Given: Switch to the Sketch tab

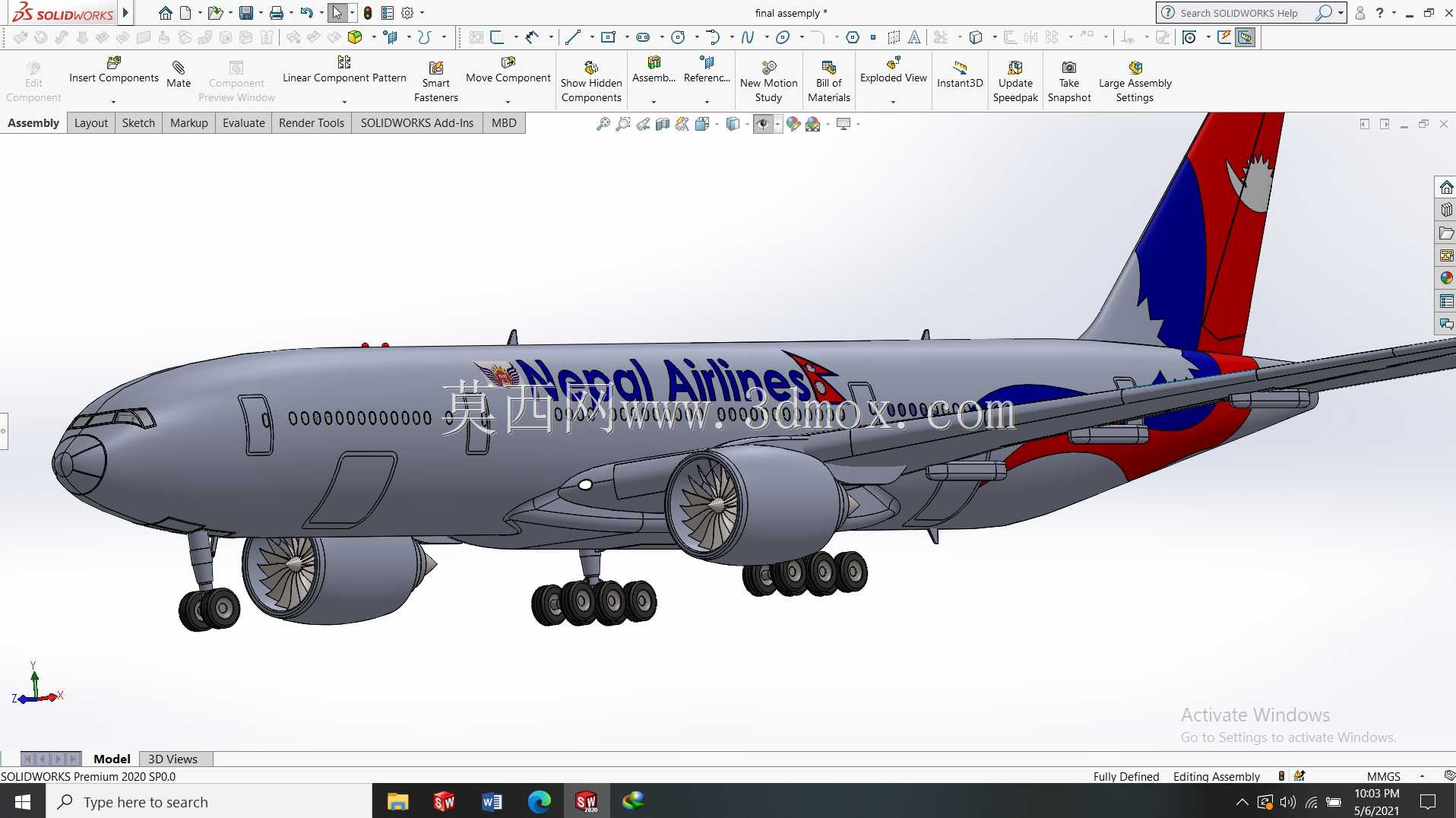Looking at the screenshot, I should (138, 123).
